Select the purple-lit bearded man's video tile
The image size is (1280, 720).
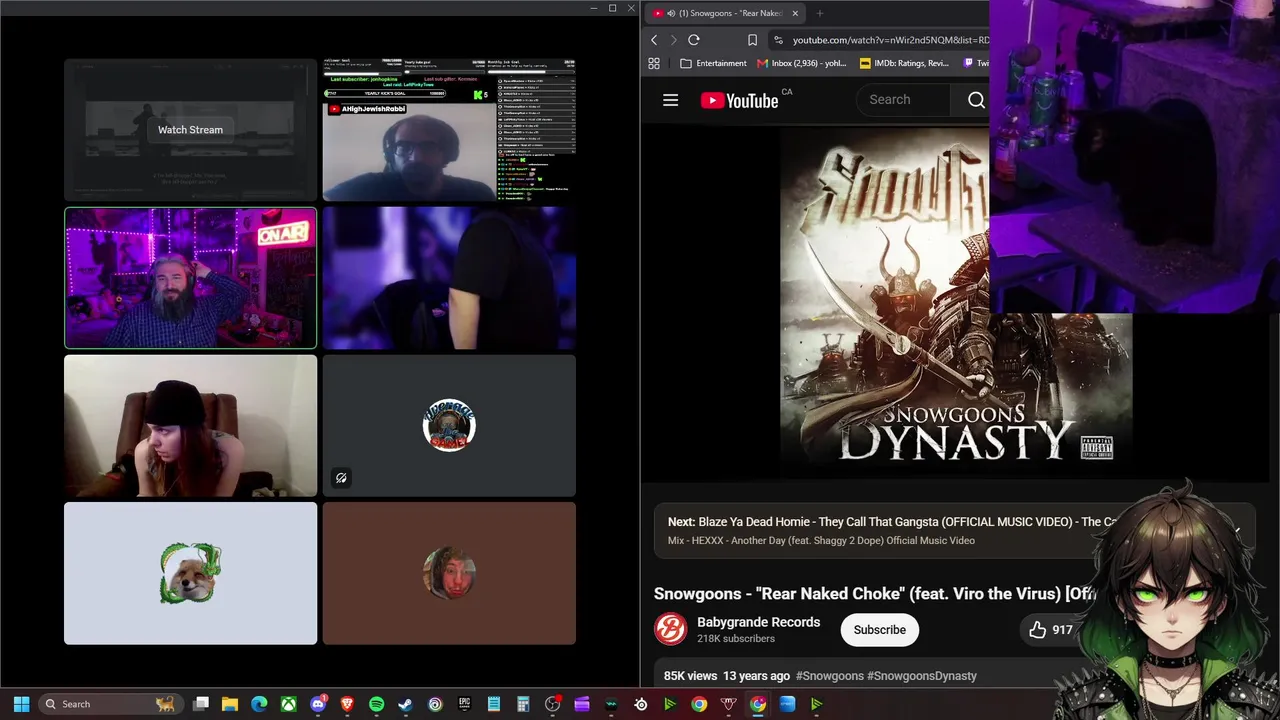pyautogui.click(x=190, y=278)
